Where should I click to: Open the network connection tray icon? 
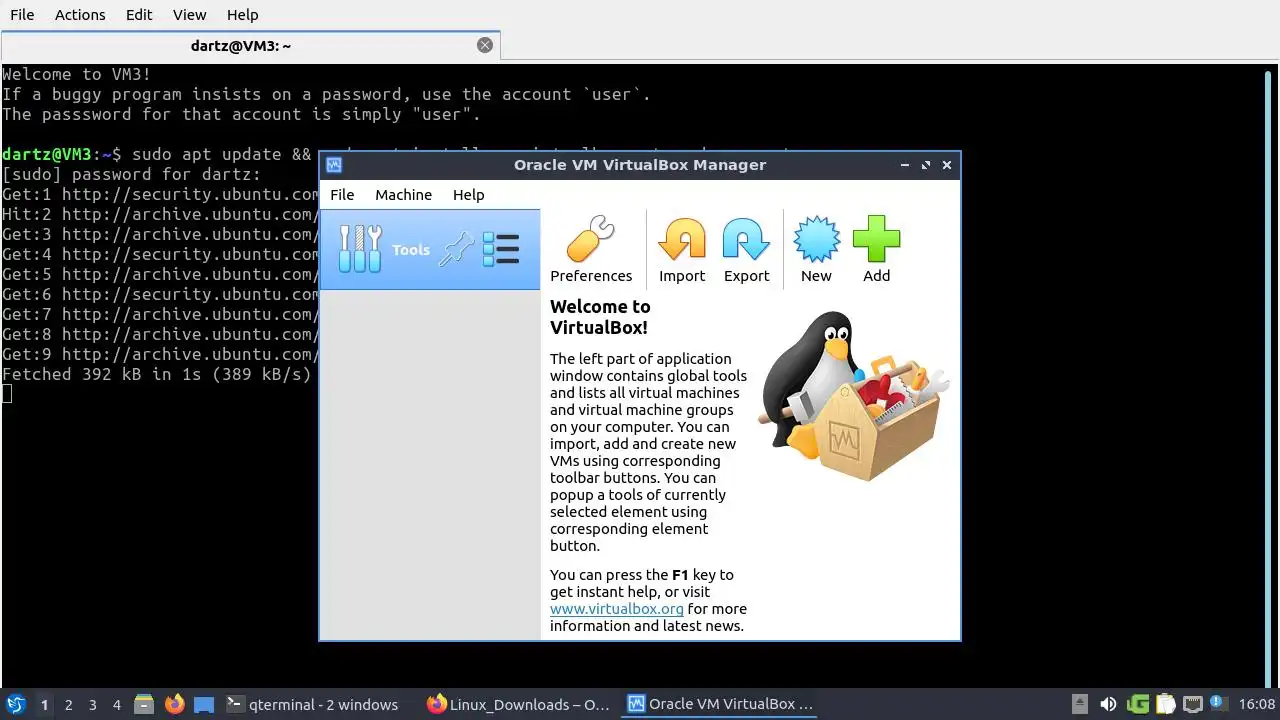pyautogui.click(x=1192, y=704)
